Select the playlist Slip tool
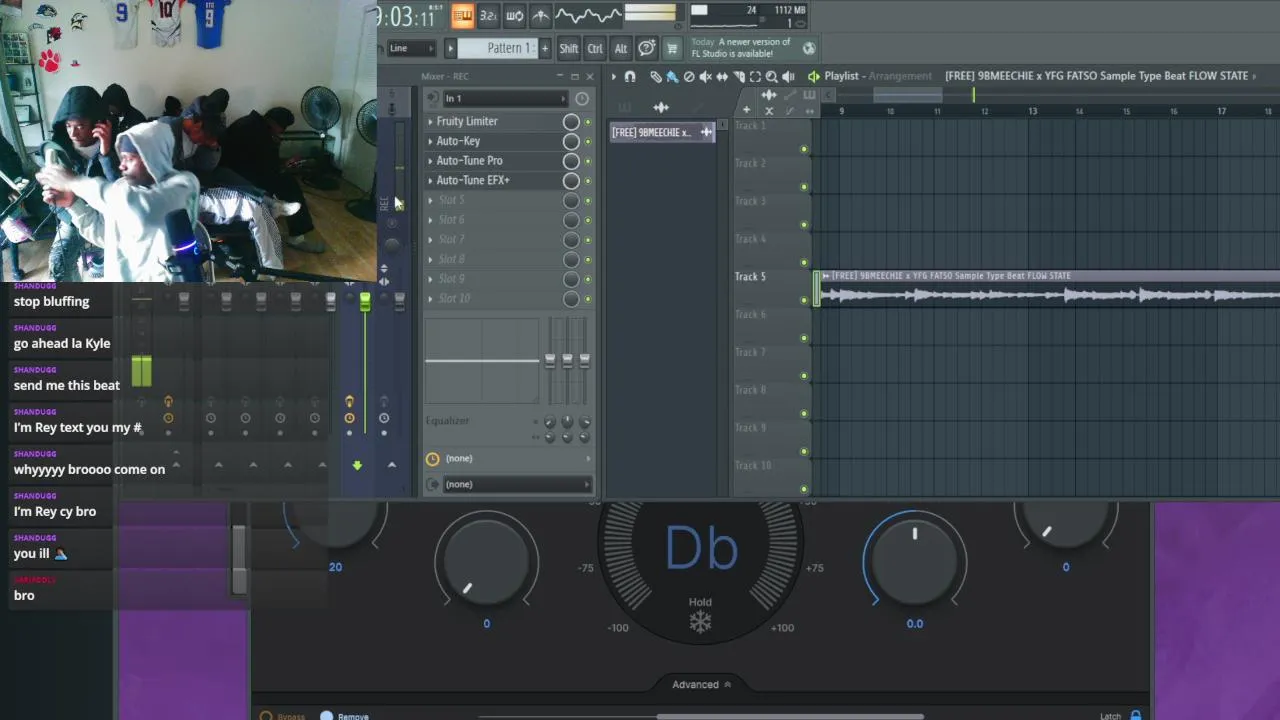The height and width of the screenshot is (720, 1280). point(722,76)
